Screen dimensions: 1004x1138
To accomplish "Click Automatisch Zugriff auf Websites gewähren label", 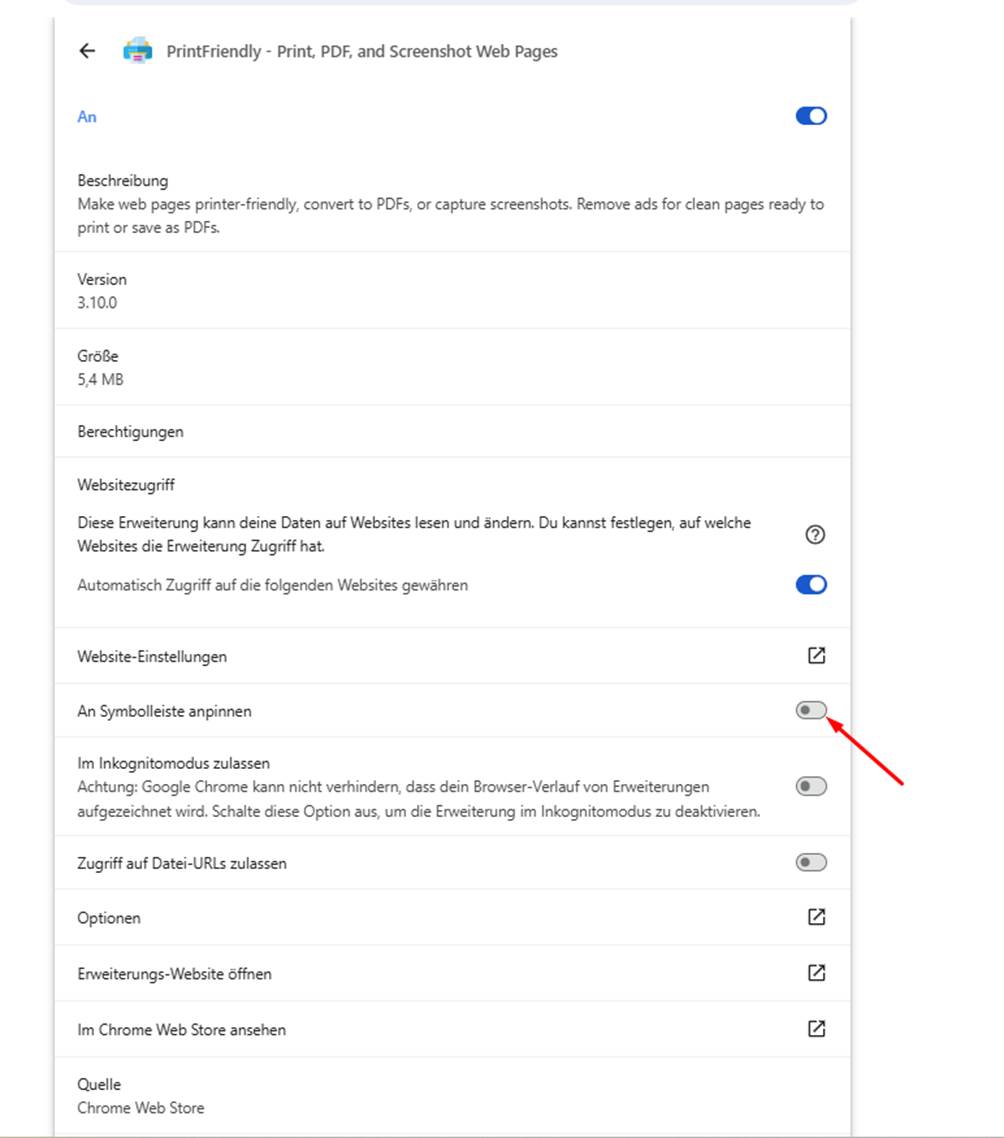I will tap(273, 586).
